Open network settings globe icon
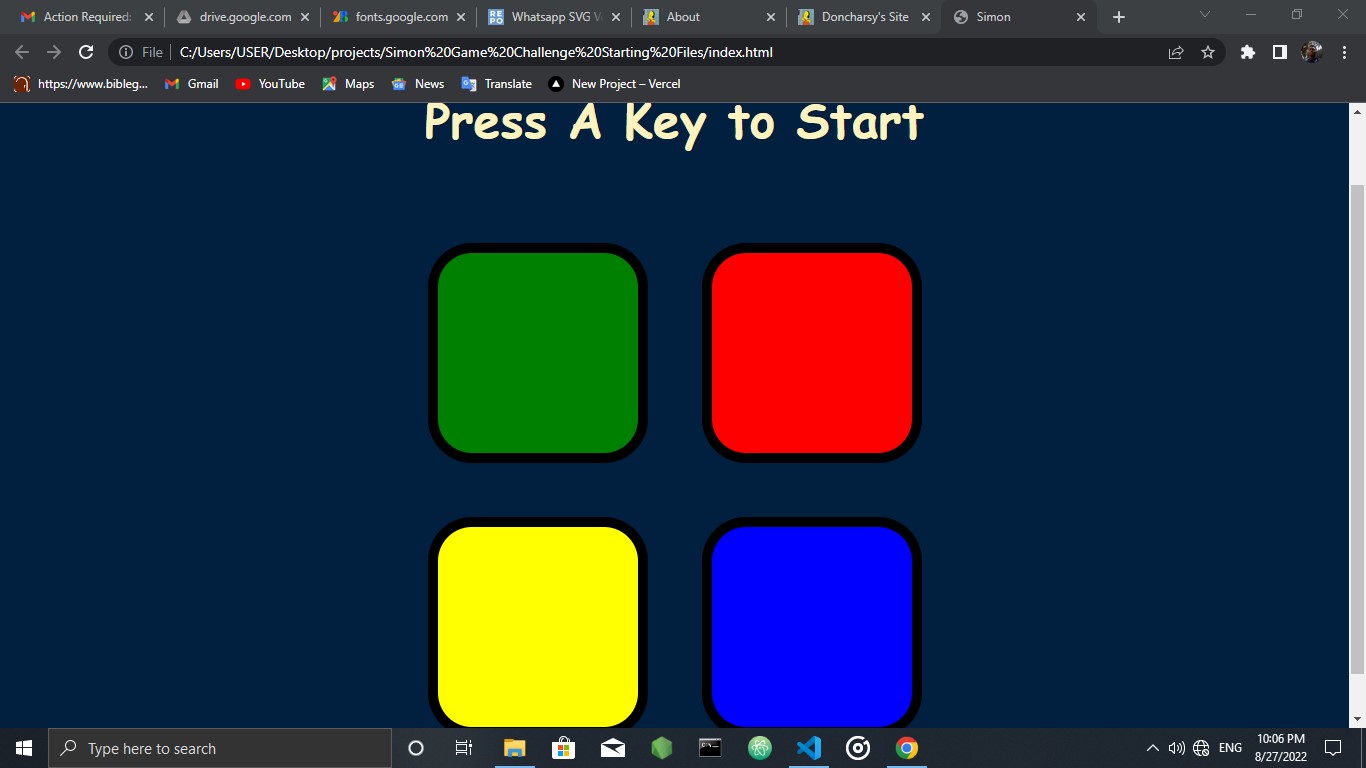The image size is (1366, 768). click(x=1201, y=748)
